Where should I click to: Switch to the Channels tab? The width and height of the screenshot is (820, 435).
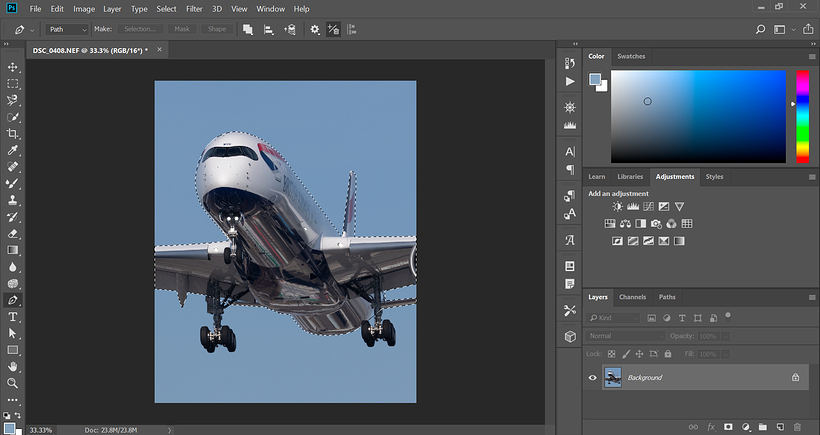(x=632, y=297)
